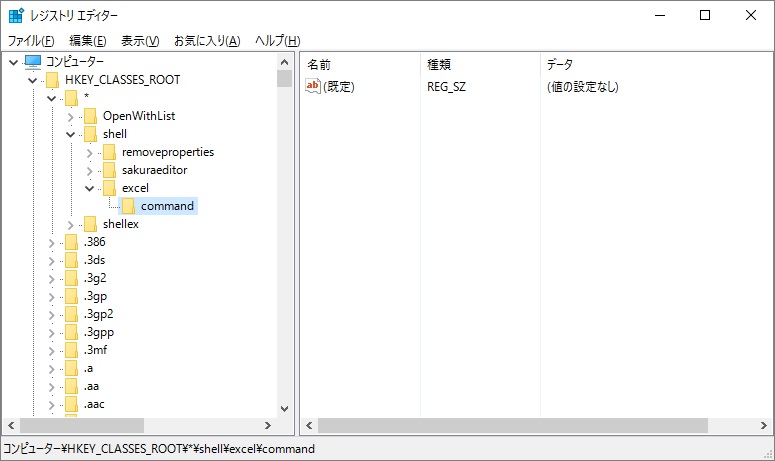Click the .aa folder icon

click(72, 386)
